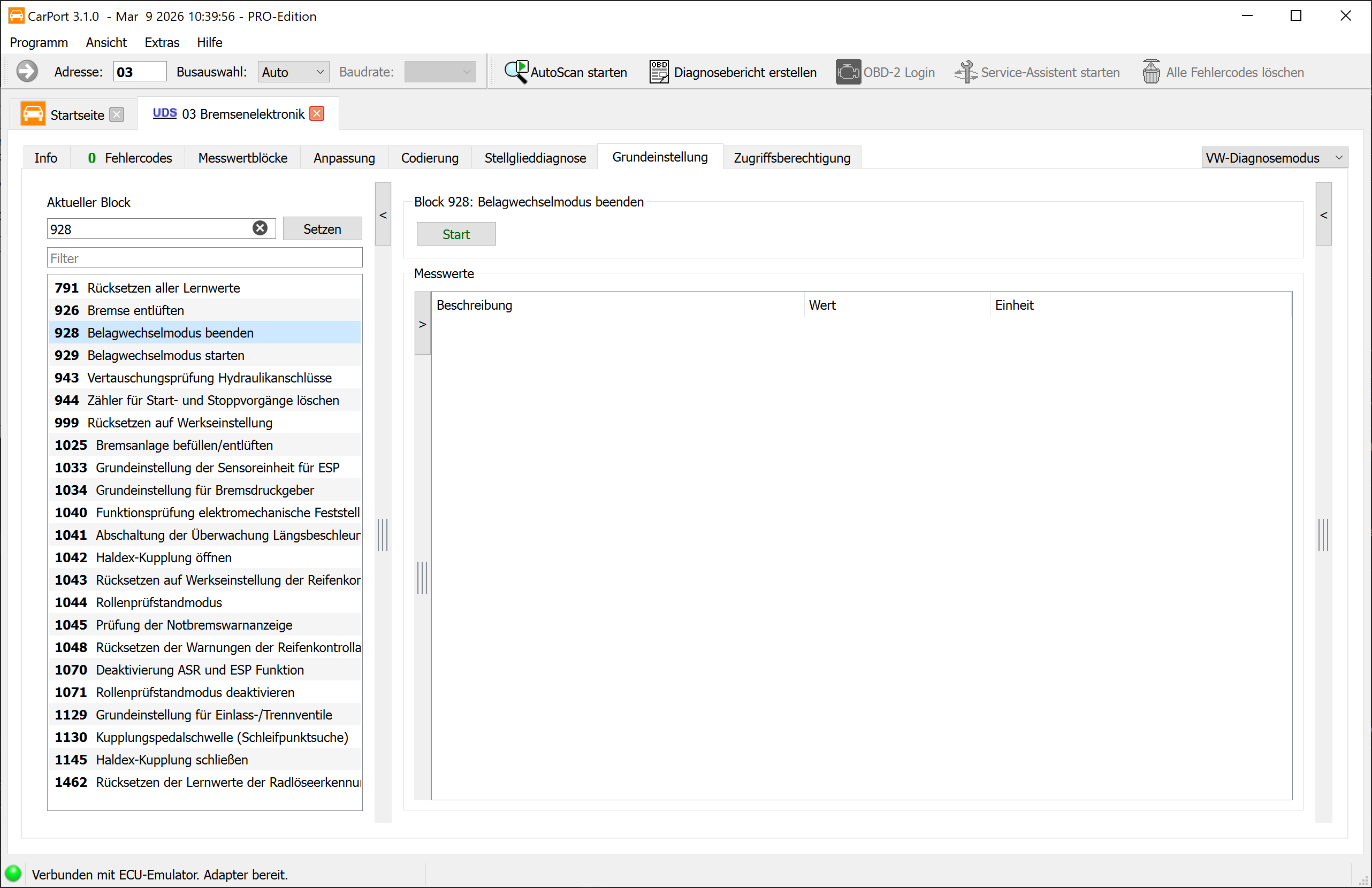This screenshot has height=888, width=1372.
Task: Click the Beschreibung column header
Action: [618, 305]
